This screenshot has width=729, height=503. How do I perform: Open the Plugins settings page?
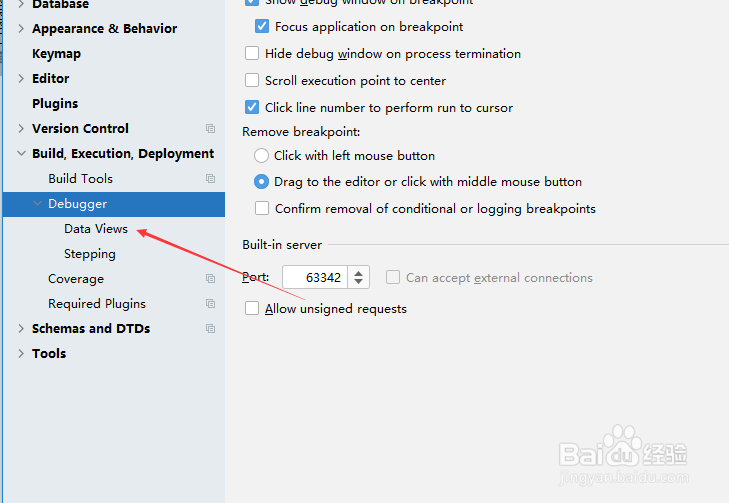55,103
